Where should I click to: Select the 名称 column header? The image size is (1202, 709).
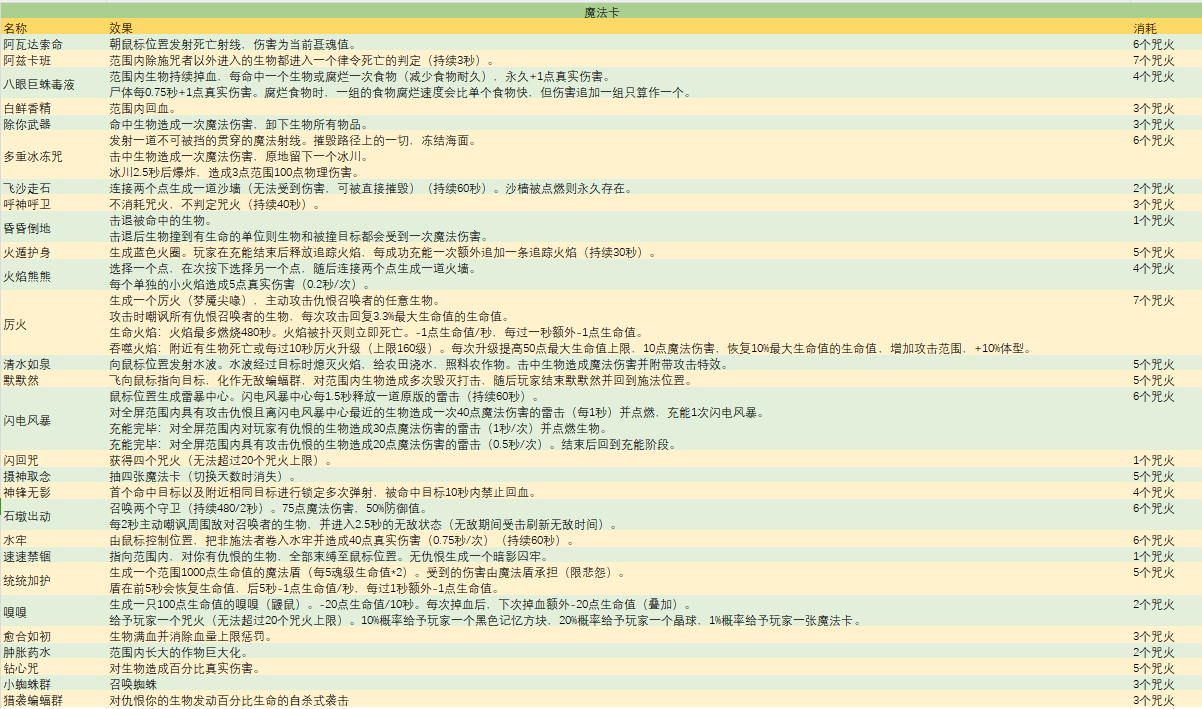[x=16, y=28]
